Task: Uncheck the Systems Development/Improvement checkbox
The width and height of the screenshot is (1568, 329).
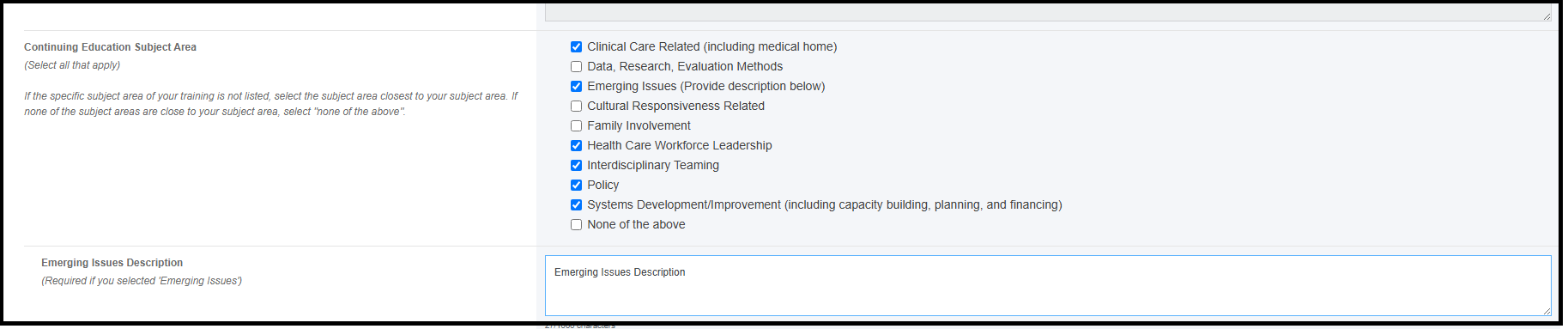Action: point(576,205)
